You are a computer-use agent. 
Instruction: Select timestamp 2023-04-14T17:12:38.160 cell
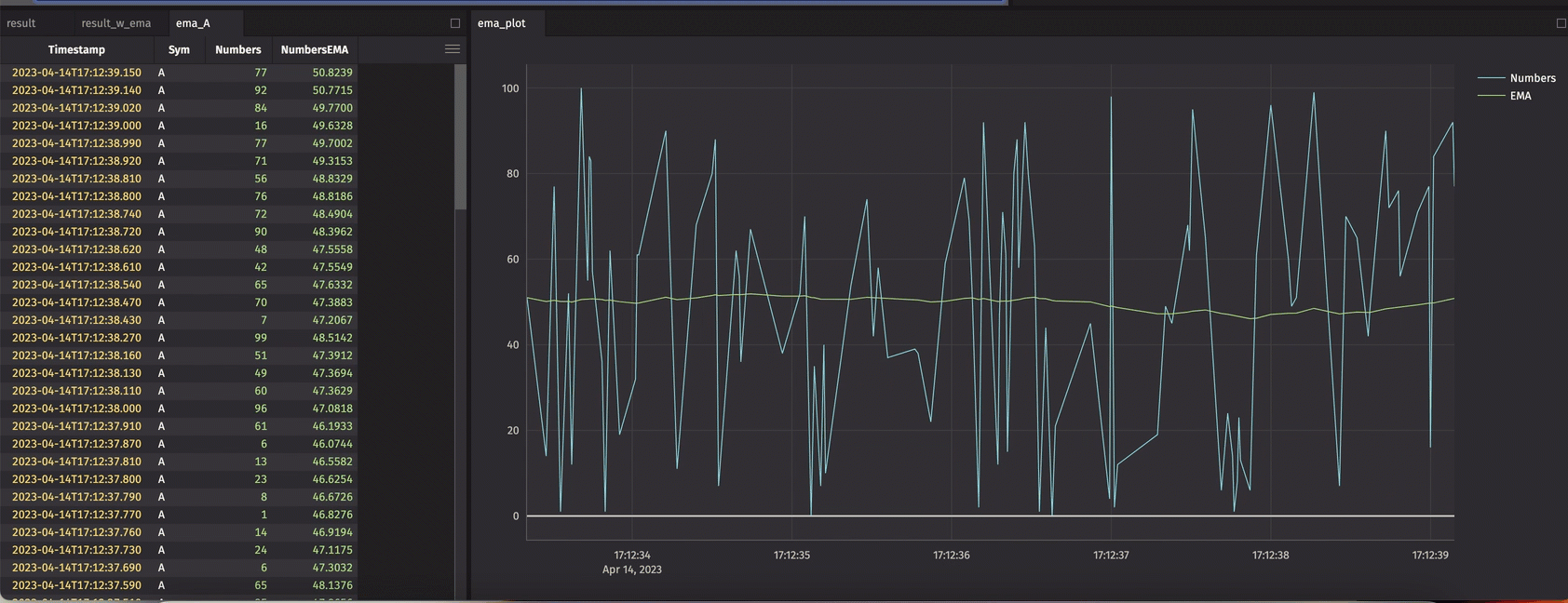[76, 355]
